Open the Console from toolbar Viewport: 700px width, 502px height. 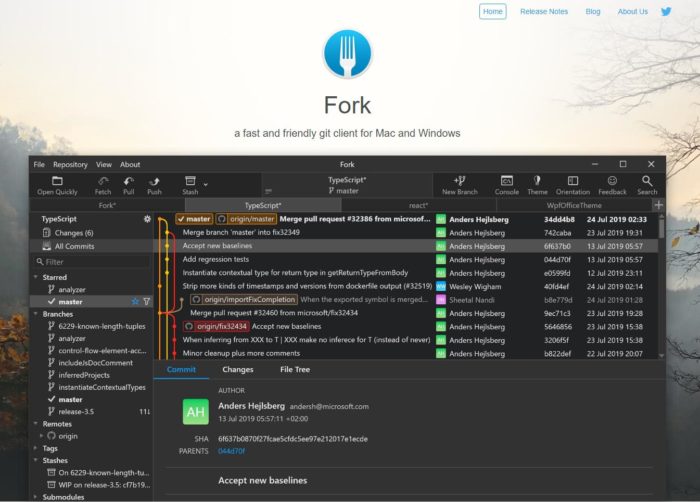pos(507,181)
